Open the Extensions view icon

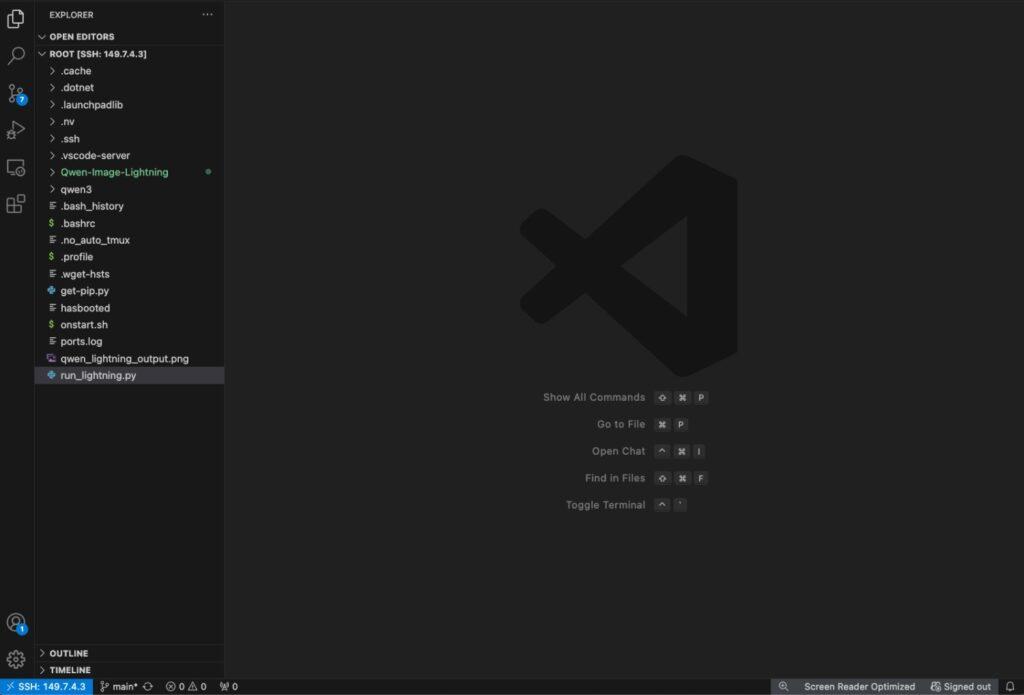[x=16, y=204]
